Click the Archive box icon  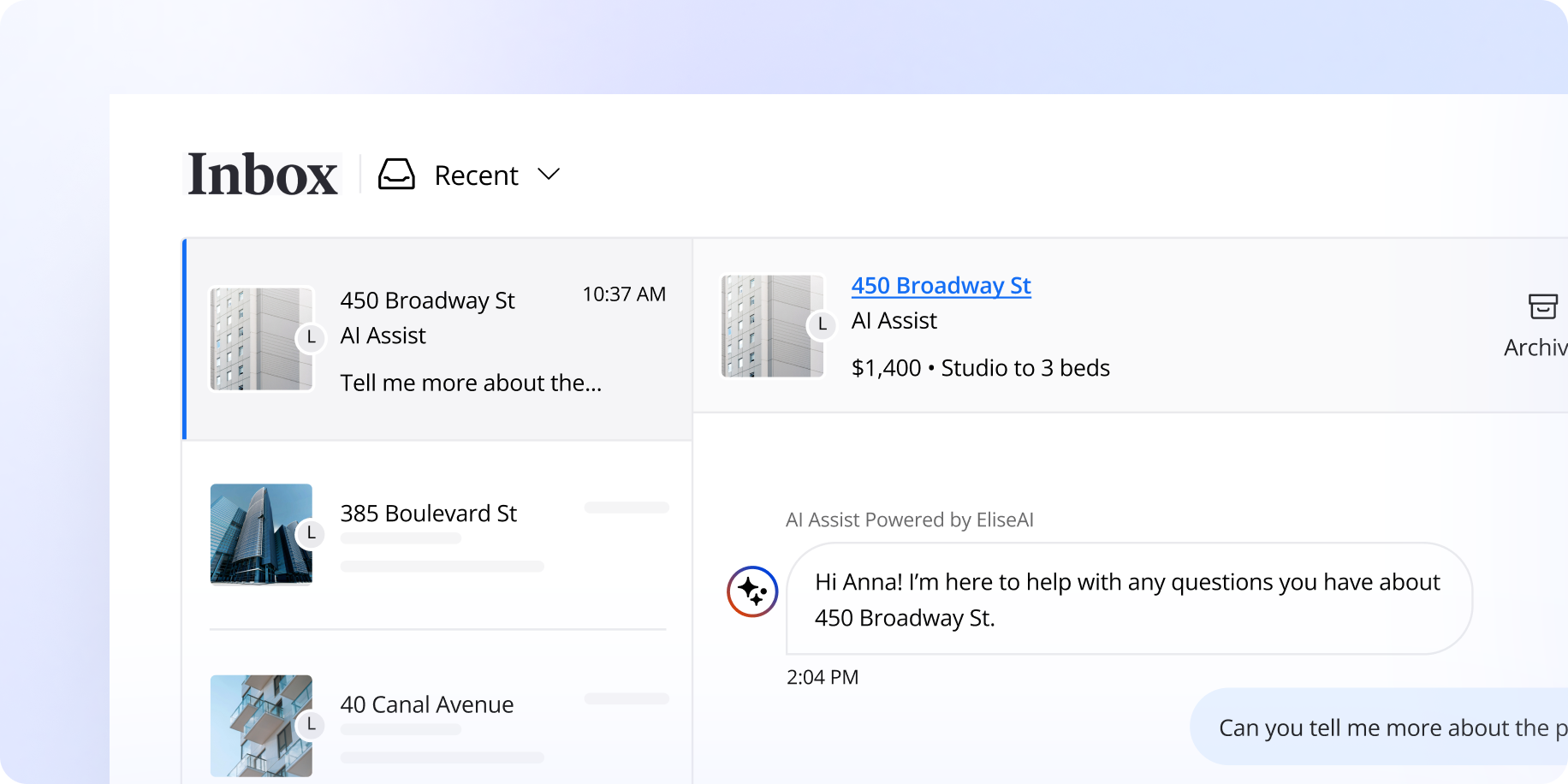point(1542,306)
